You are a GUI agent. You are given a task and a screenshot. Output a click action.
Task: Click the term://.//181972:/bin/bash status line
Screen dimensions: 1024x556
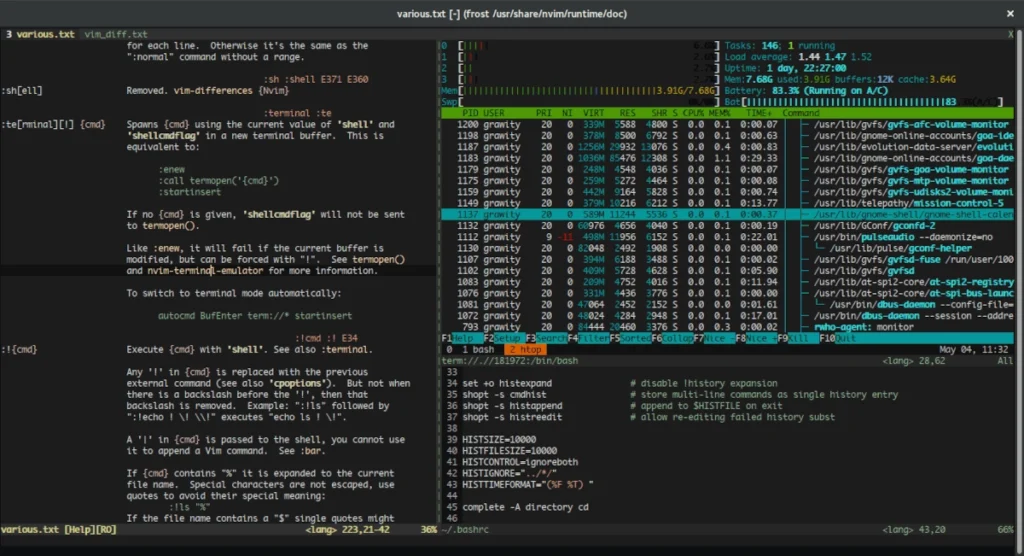[728, 361]
